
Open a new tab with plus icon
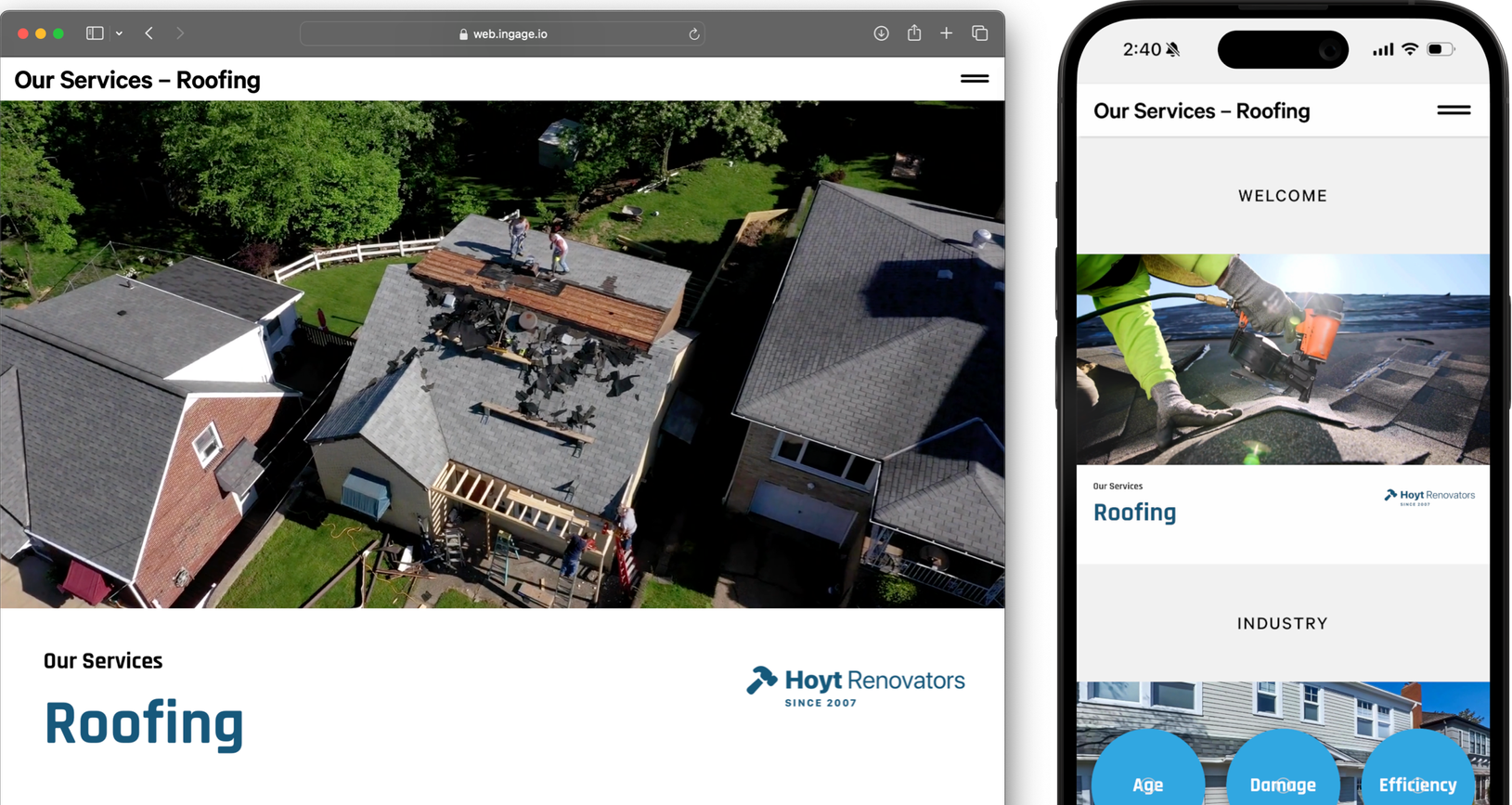click(x=946, y=33)
